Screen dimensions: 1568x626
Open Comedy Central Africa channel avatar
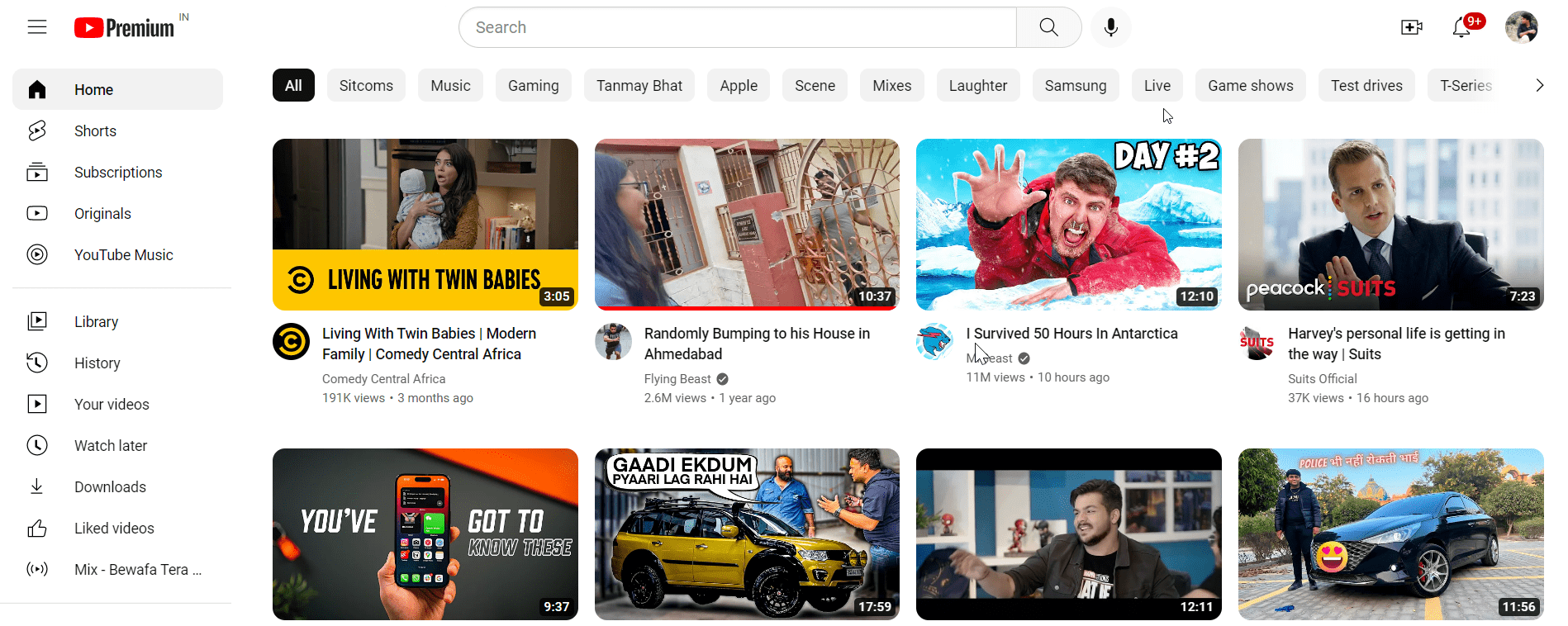pyautogui.click(x=291, y=342)
